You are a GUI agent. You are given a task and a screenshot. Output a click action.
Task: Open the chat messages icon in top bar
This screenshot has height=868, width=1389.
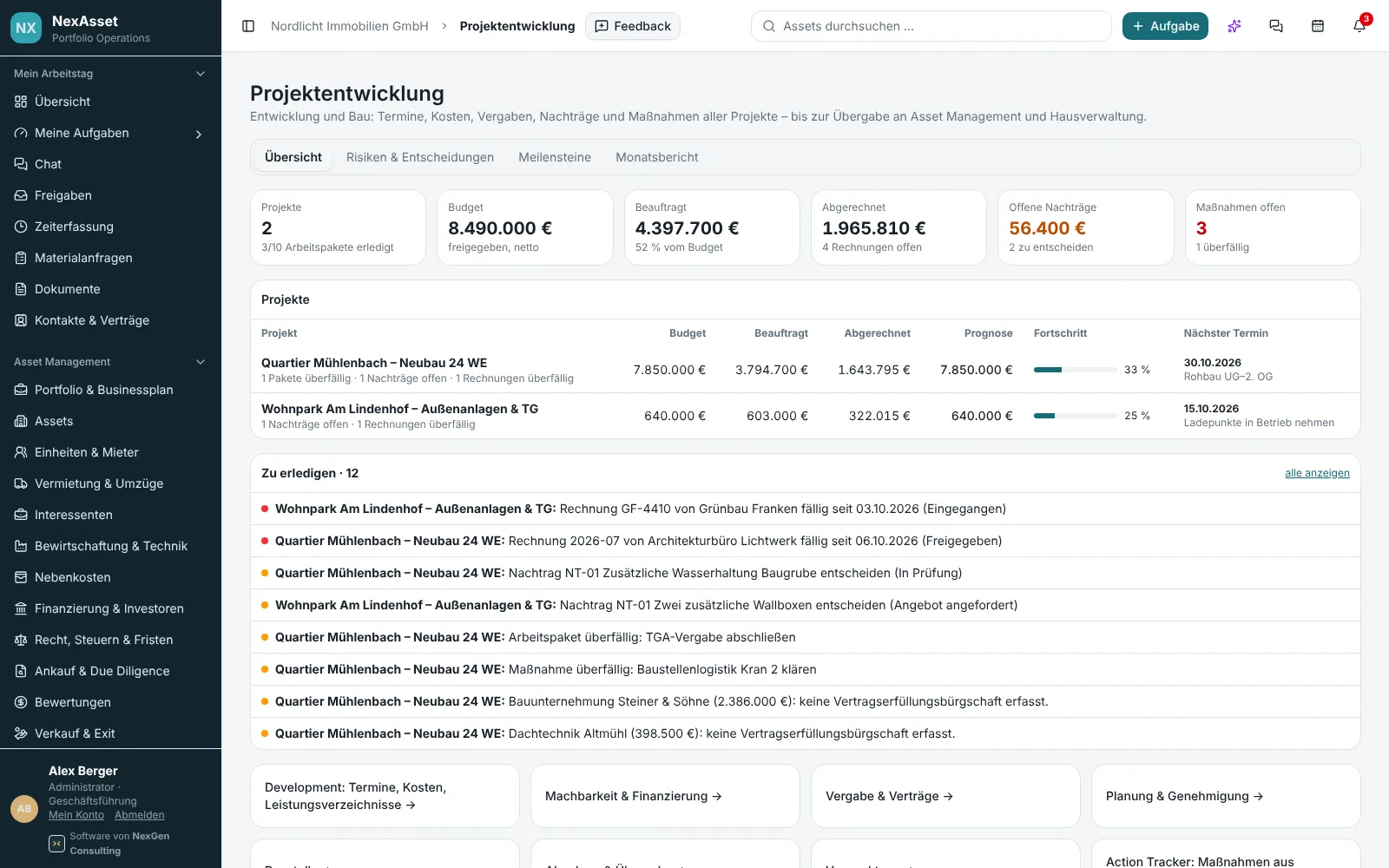point(1276,26)
